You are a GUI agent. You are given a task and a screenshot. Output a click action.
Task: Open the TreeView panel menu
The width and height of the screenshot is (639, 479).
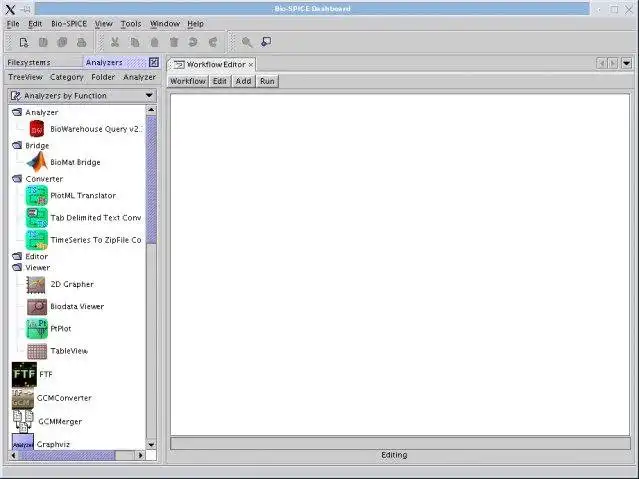tap(25, 77)
